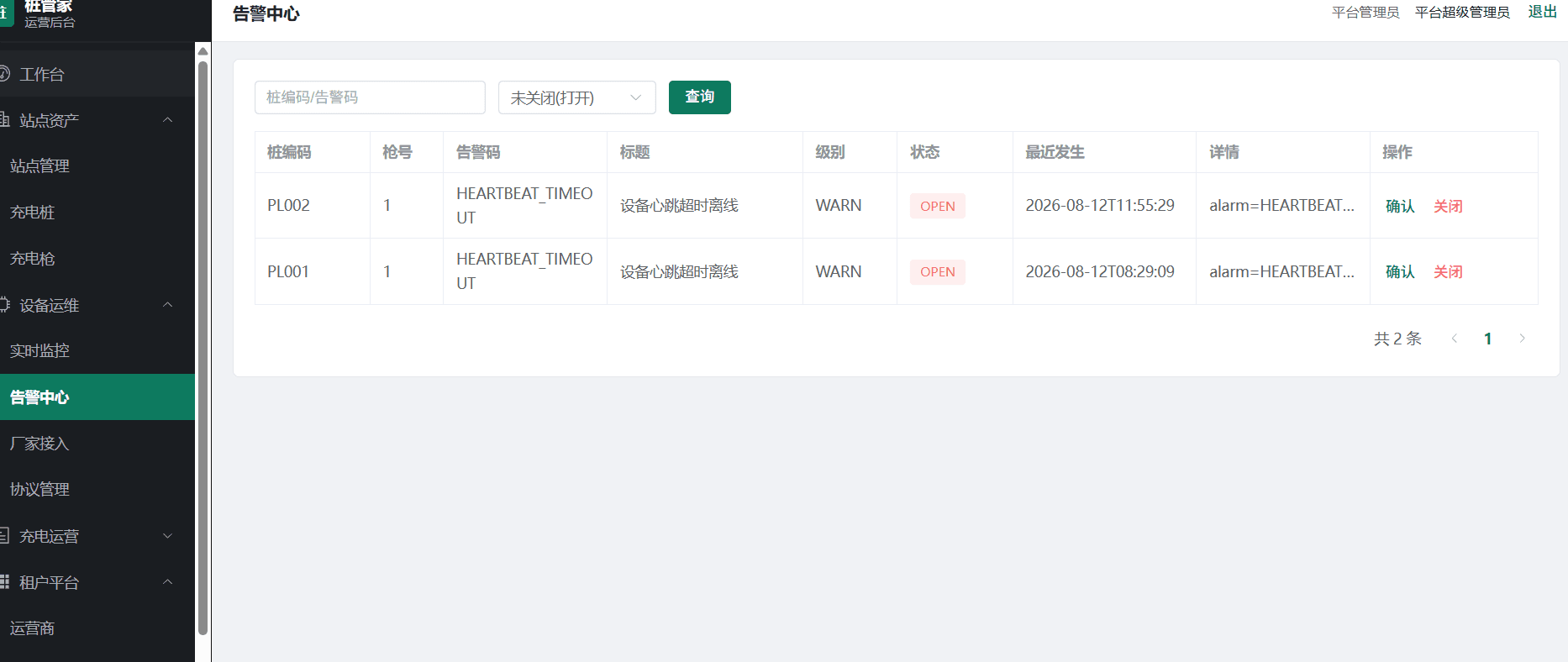Open the 充电桩 menu item

(97, 213)
